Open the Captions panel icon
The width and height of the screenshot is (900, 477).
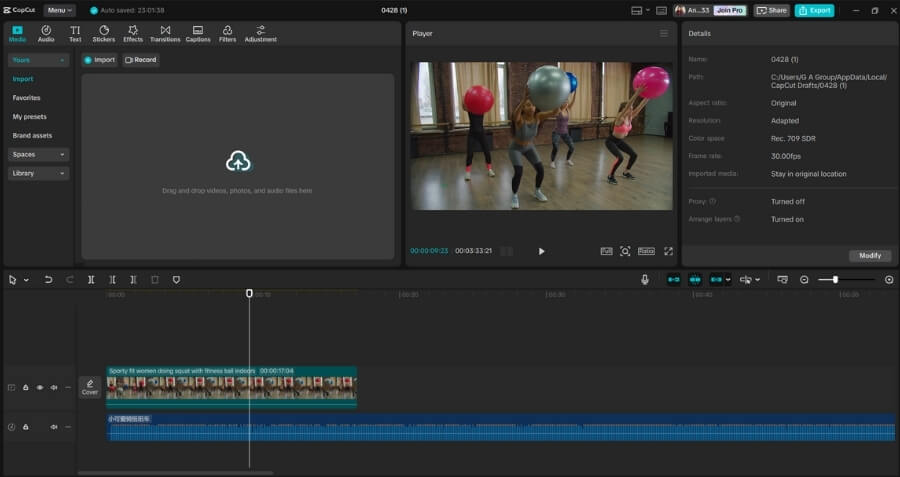click(x=198, y=34)
